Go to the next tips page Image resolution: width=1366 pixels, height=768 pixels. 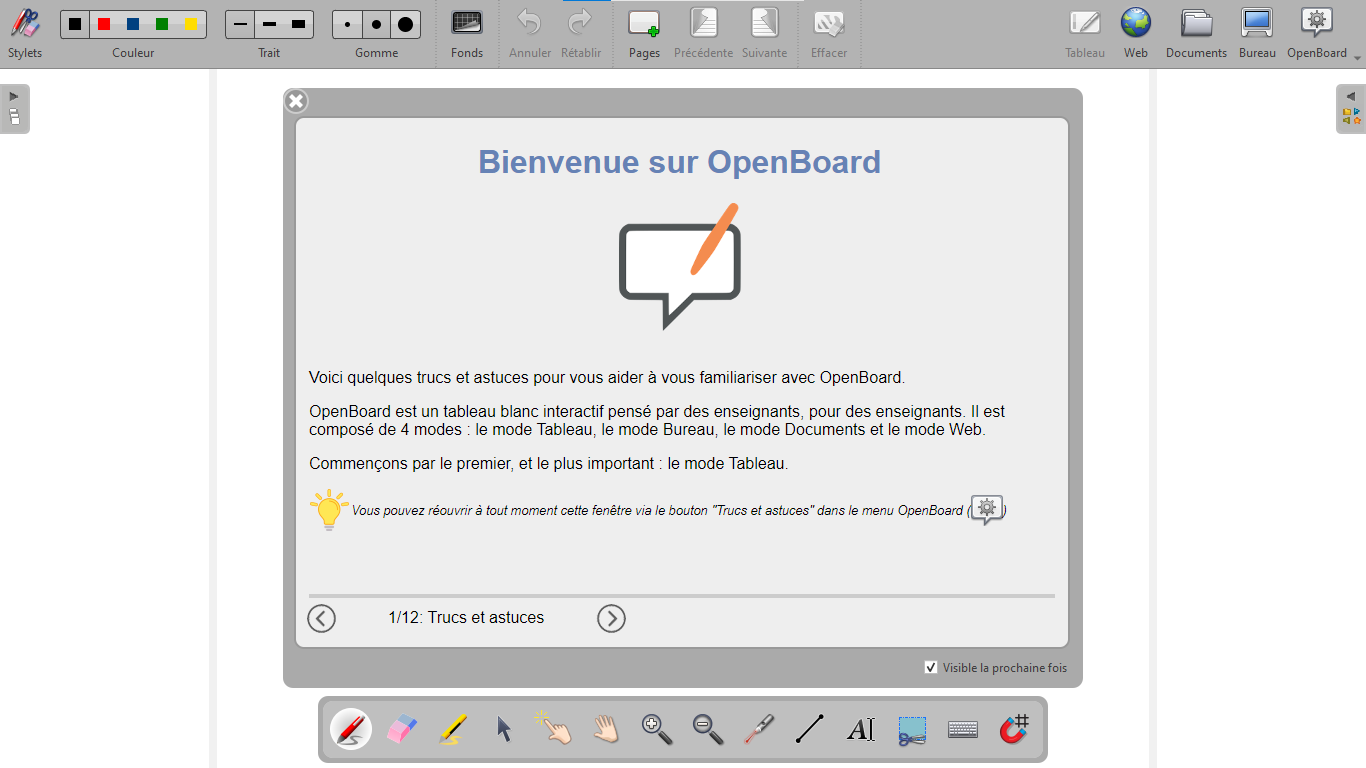pos(611,618)
